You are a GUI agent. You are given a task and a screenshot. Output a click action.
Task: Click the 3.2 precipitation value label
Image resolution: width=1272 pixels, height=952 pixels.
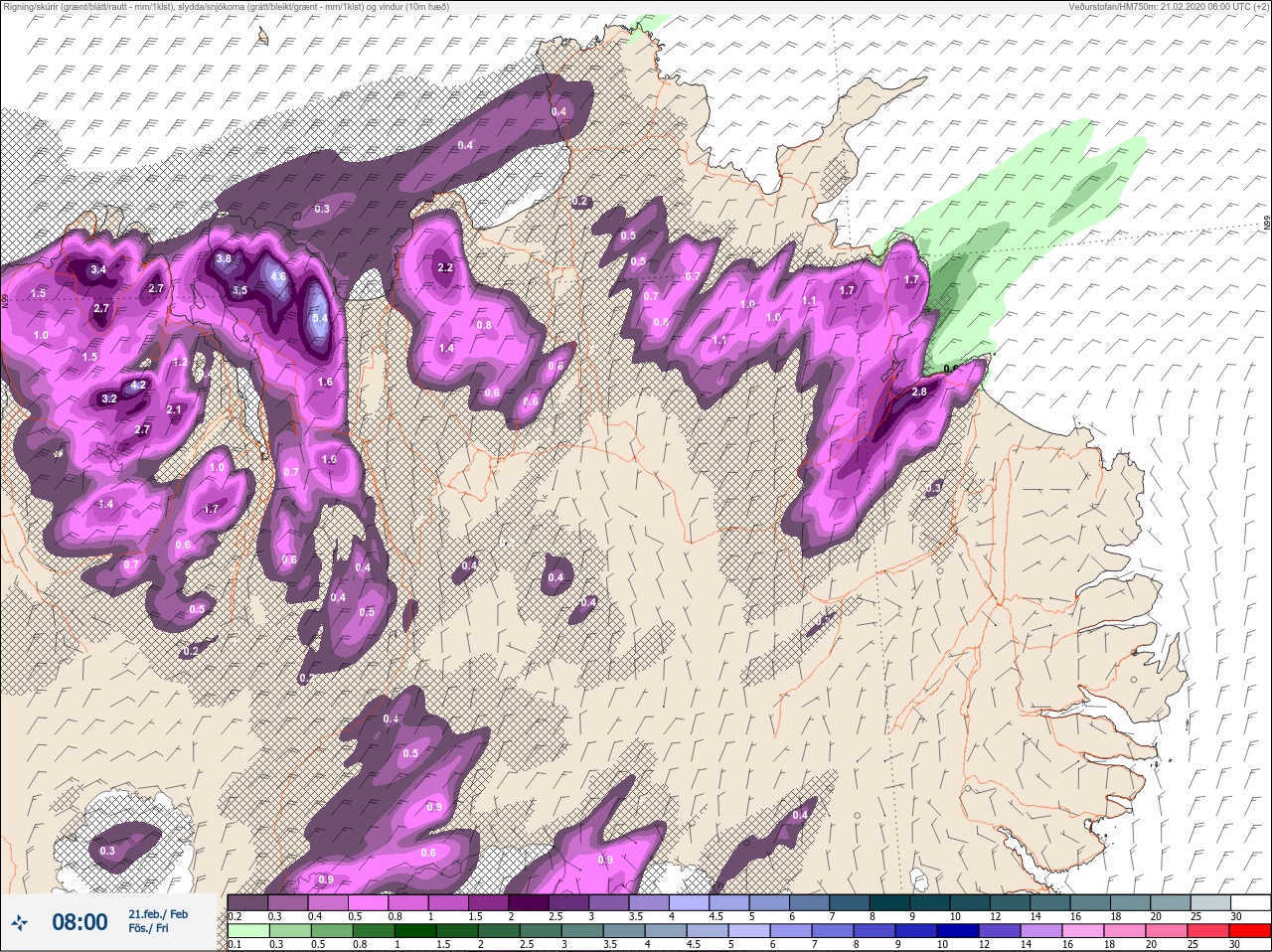coord(109,398)
